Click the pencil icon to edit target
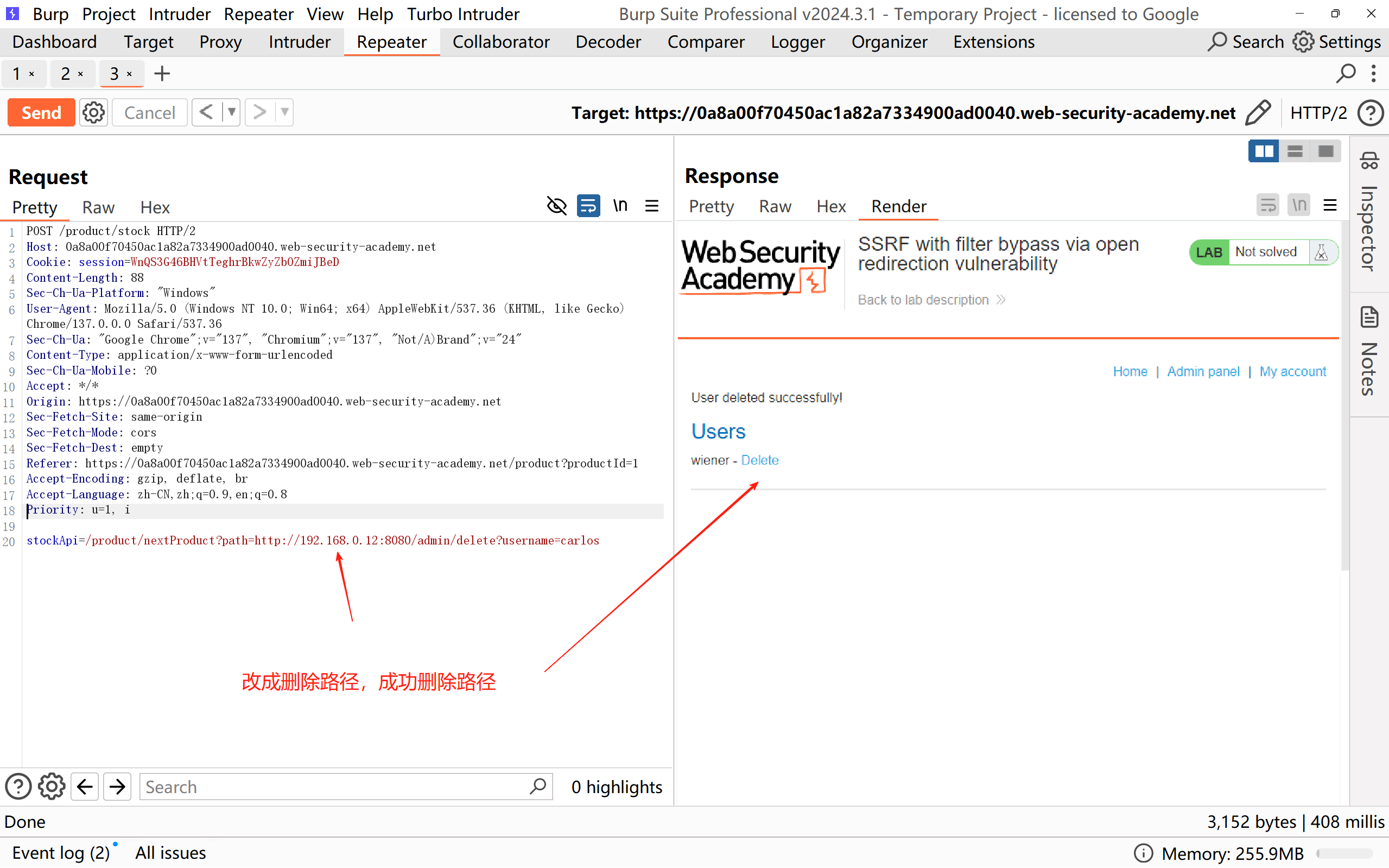The image size is (1389, 868). coord(1258,112)
